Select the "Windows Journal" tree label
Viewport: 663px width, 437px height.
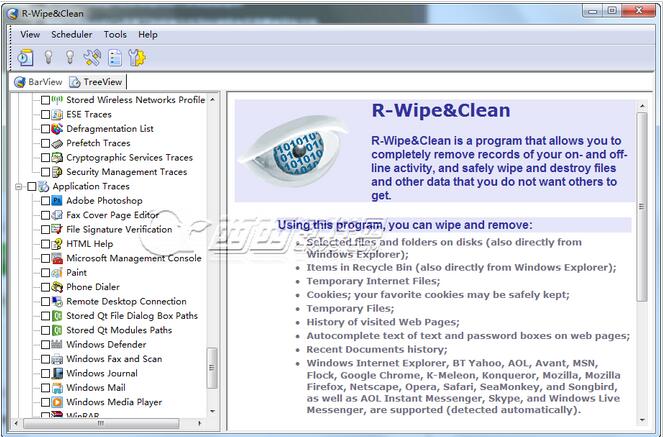[x=102, y=373]
